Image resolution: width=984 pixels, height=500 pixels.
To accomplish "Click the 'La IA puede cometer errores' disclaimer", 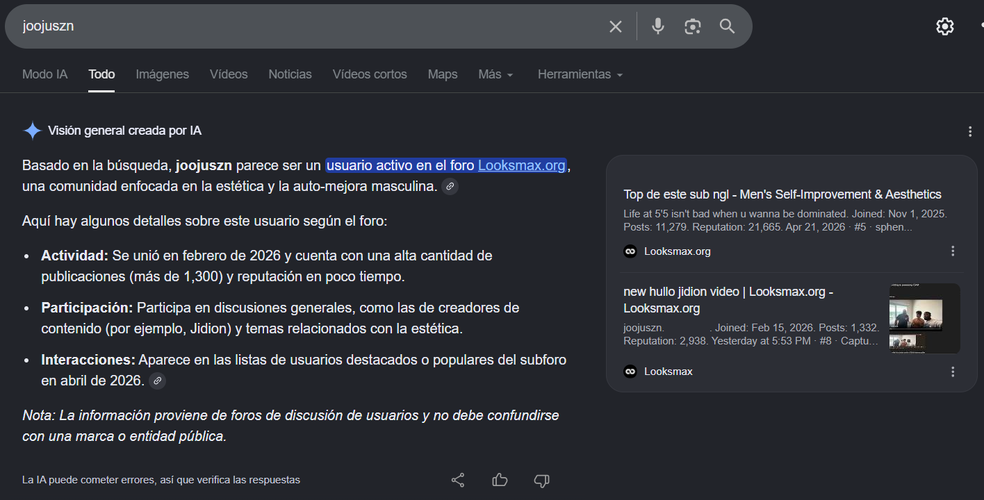I will pos(161,480).
